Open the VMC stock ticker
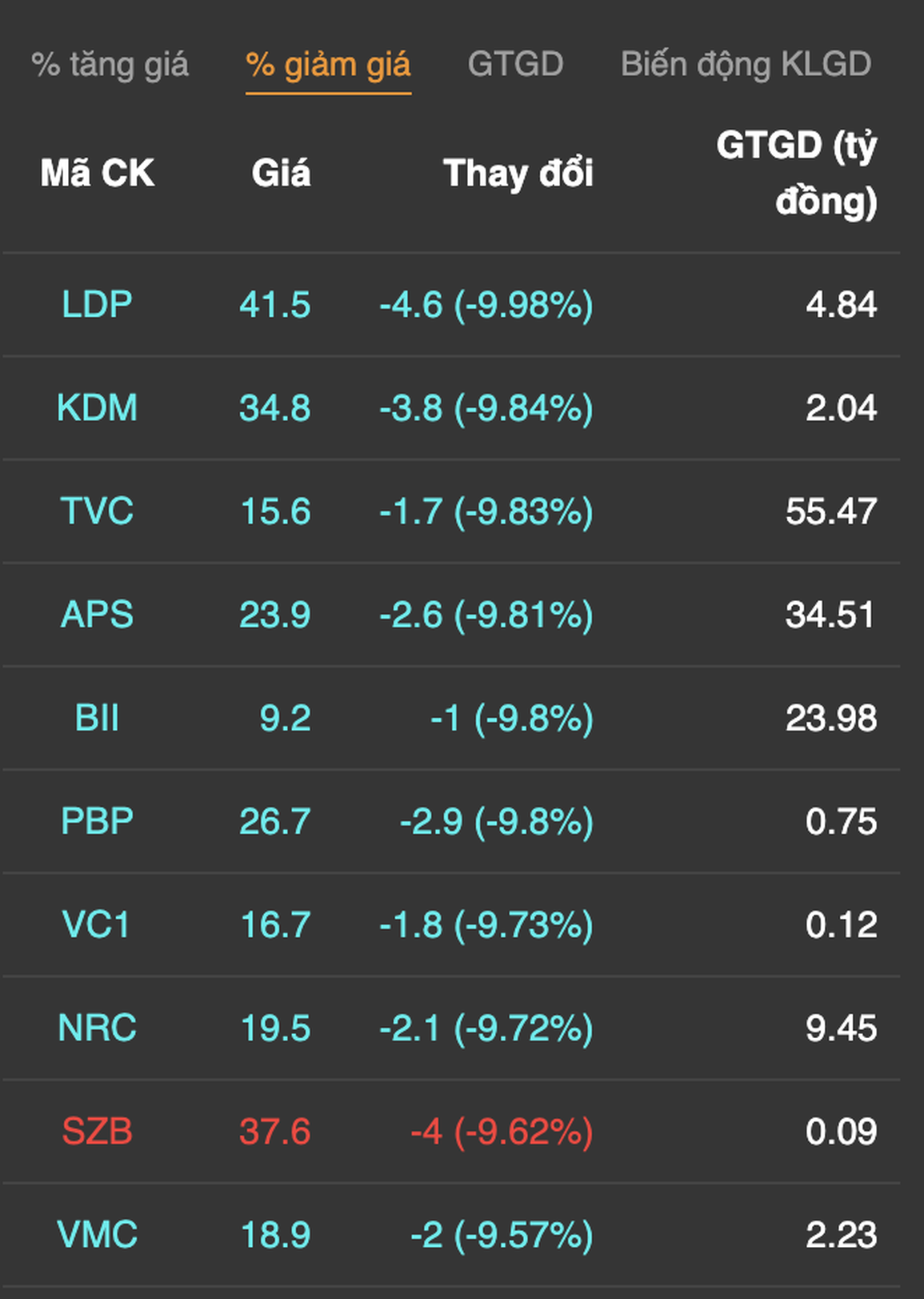The image size is (924, 1299). 97,1234
